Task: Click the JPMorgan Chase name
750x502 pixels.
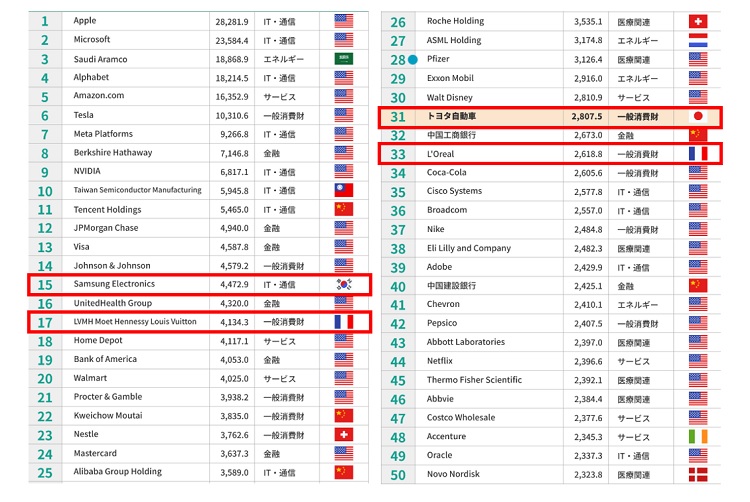Action: (x=106, y=228)
